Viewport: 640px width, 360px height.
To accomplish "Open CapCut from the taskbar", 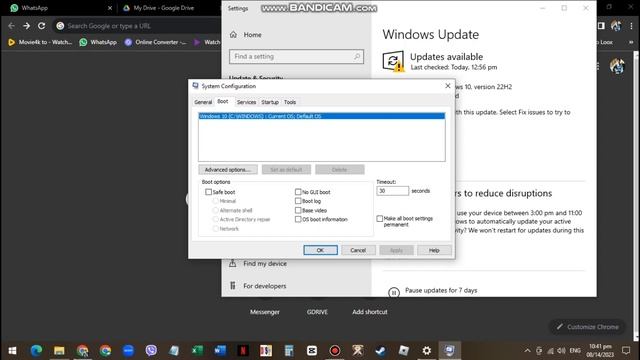I will point(312,350).
